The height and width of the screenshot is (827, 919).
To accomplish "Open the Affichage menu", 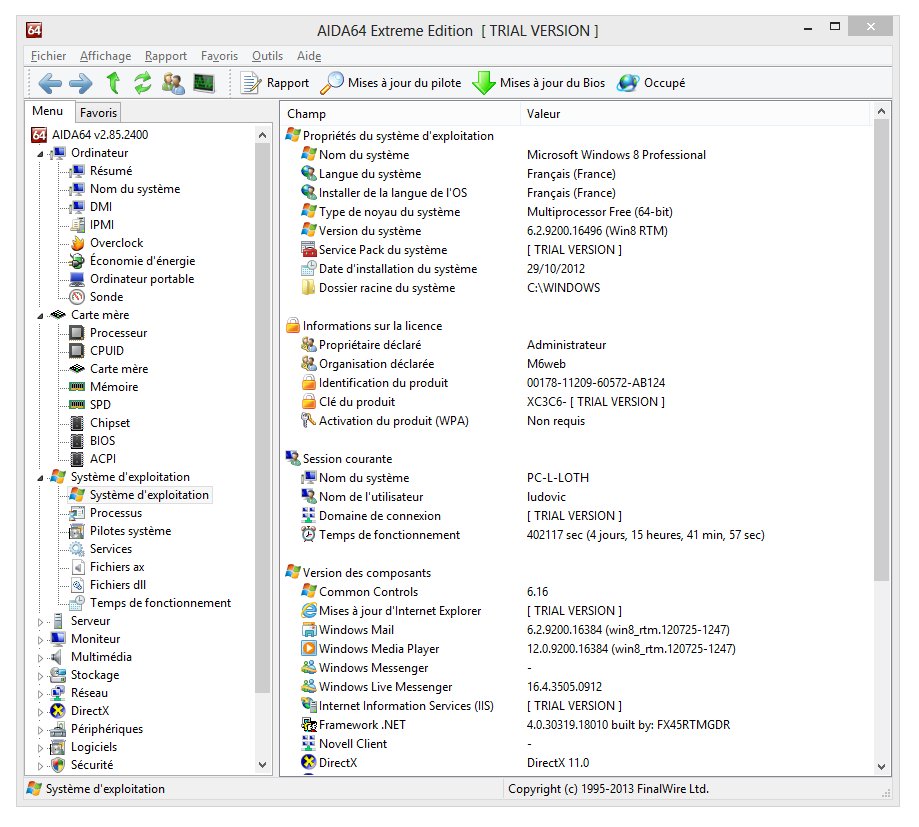I will (105, 56).
